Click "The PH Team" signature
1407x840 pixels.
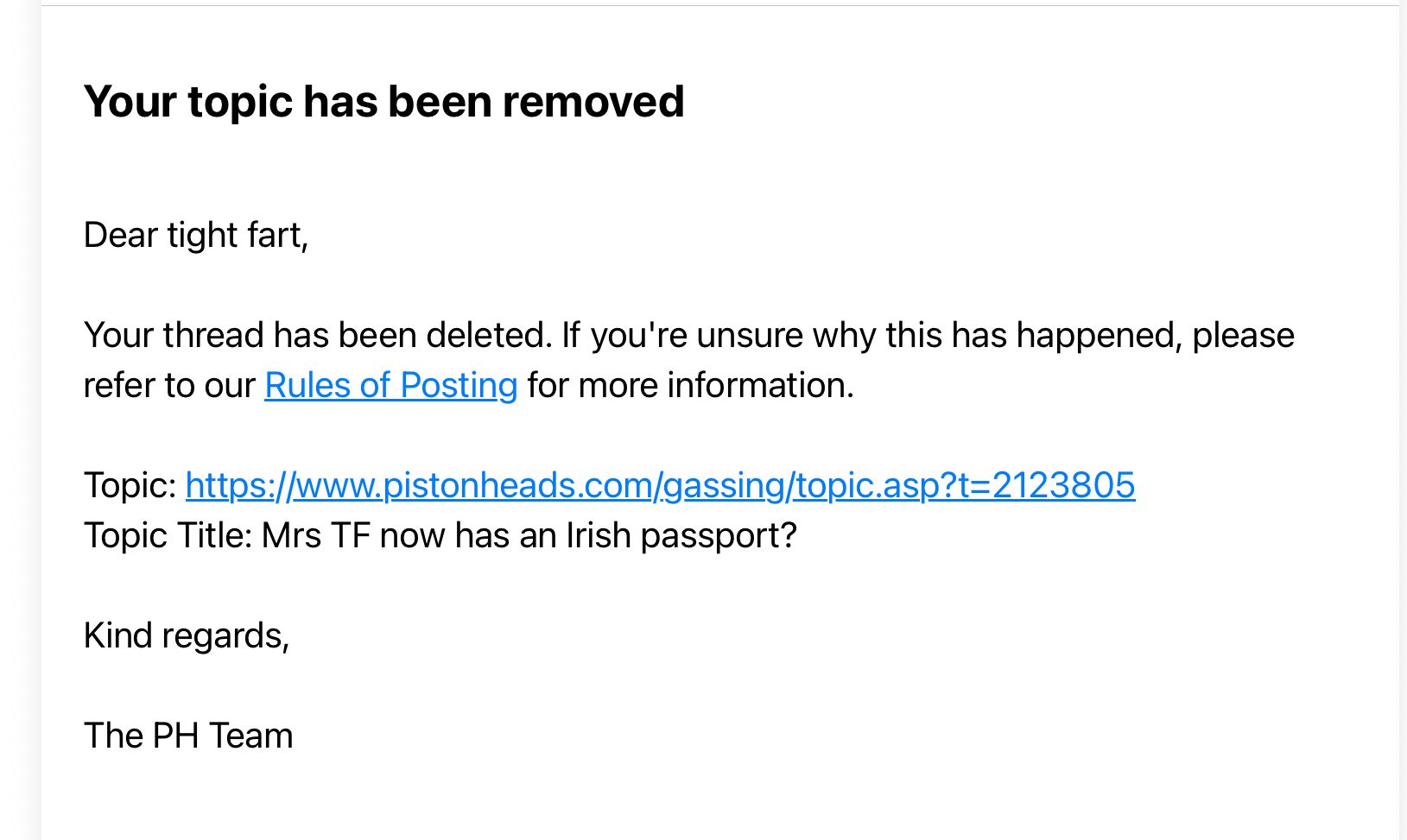pyautogui.click(x=188, y=736)
